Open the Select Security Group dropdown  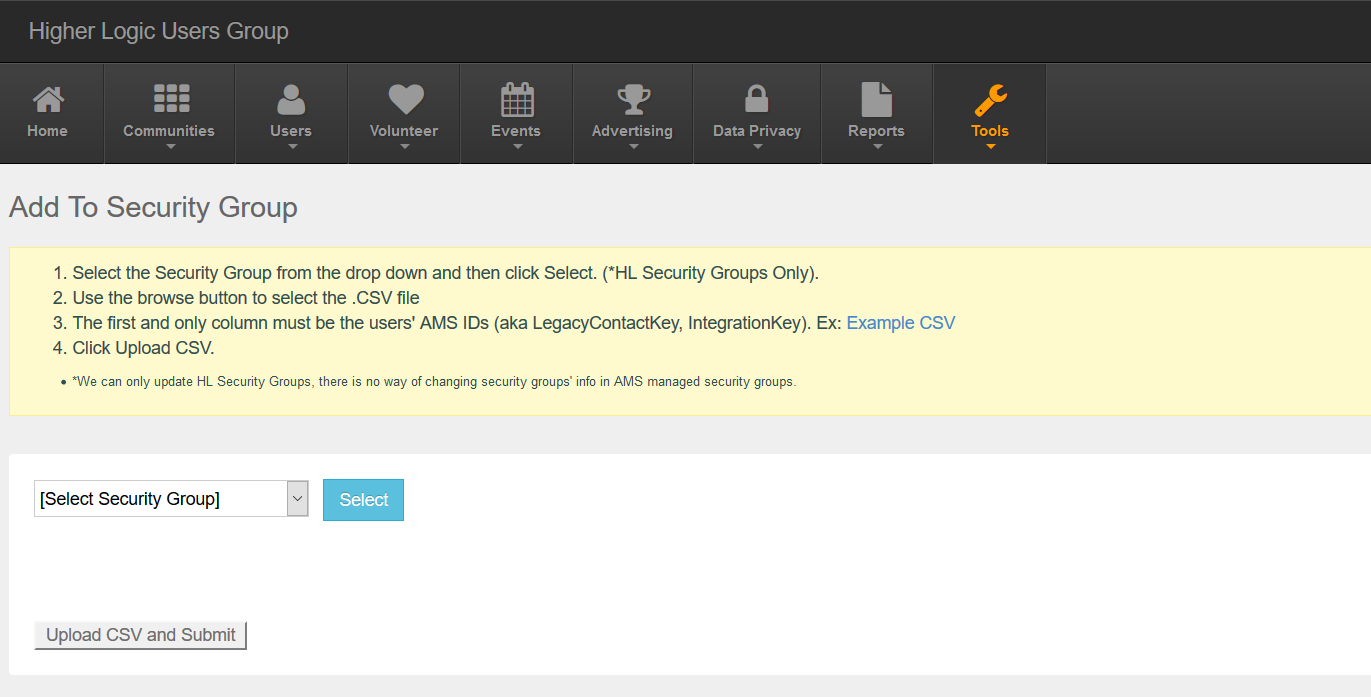point(171,499)
